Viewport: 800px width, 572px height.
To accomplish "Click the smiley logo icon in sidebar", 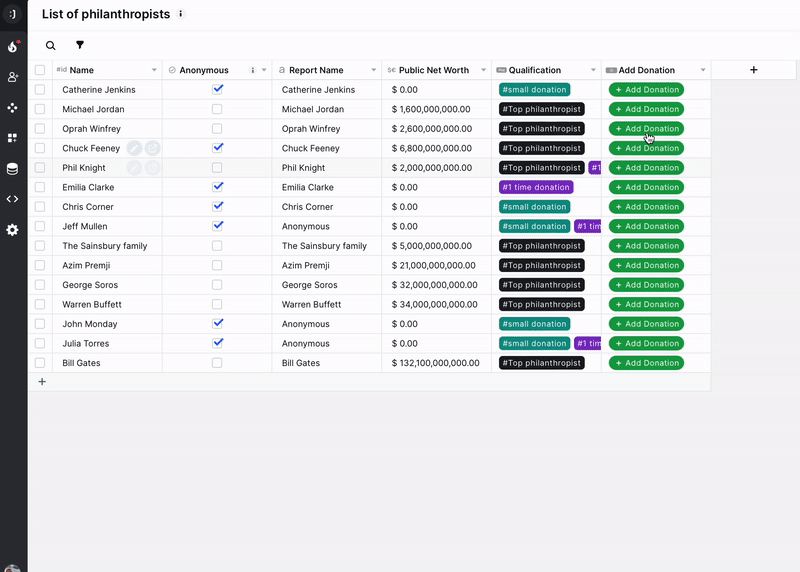I will 12,14.
